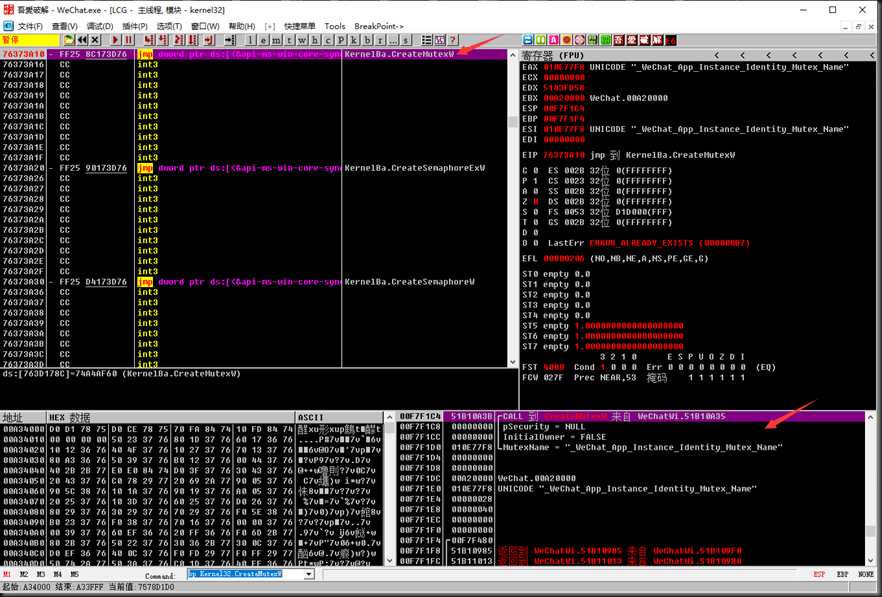Click the pink 'A' plugin icon
This screenshot has width=882, height=597.
coord(554,40)
